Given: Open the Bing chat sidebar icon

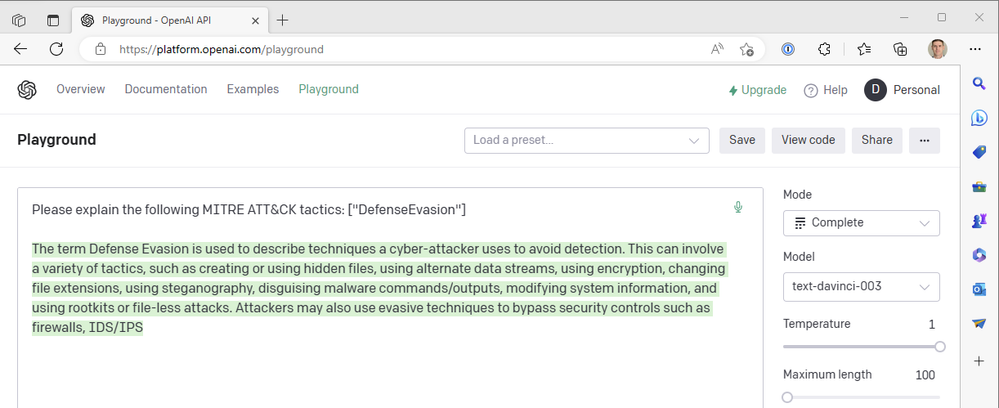Looking at the screenshot, I should pos(979,118).
